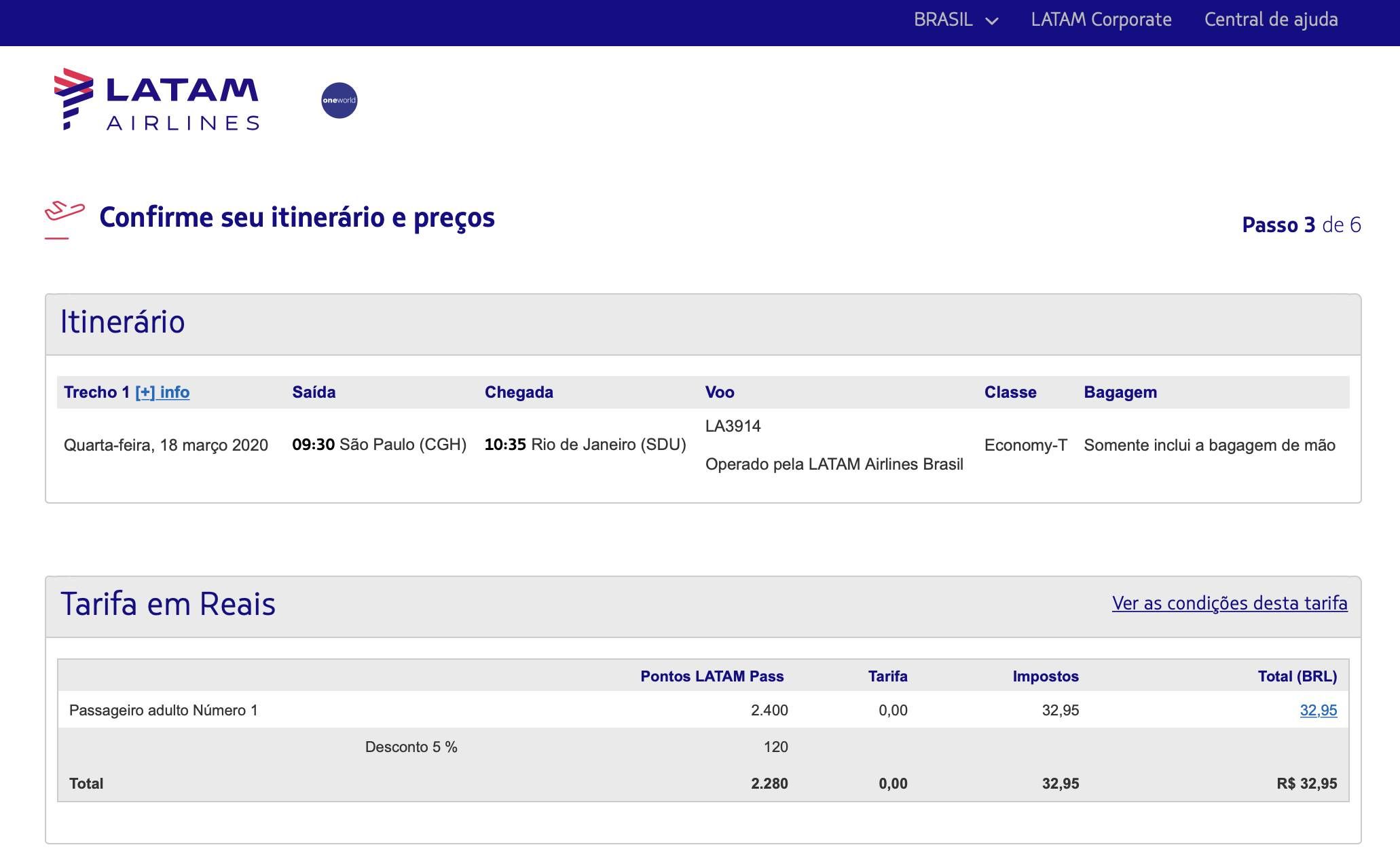Screen dimensions: 1400x862
Task: Click arrival '10:35 Rio de Janeiro (SDU)'
Action: (585, 445)
